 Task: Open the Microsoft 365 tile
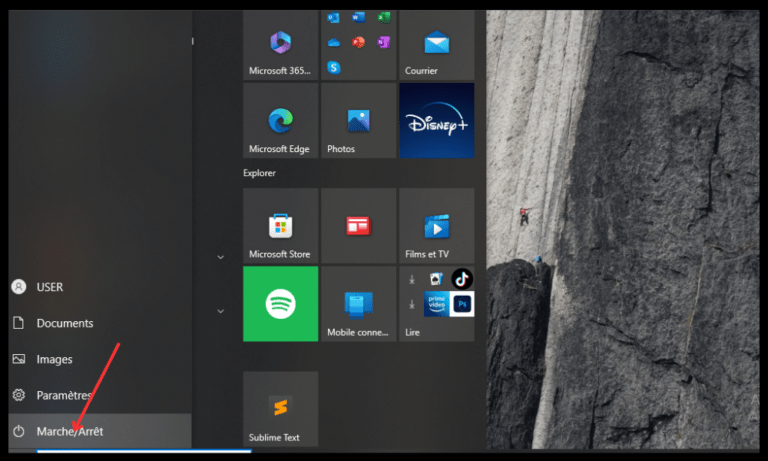(281, 45)
